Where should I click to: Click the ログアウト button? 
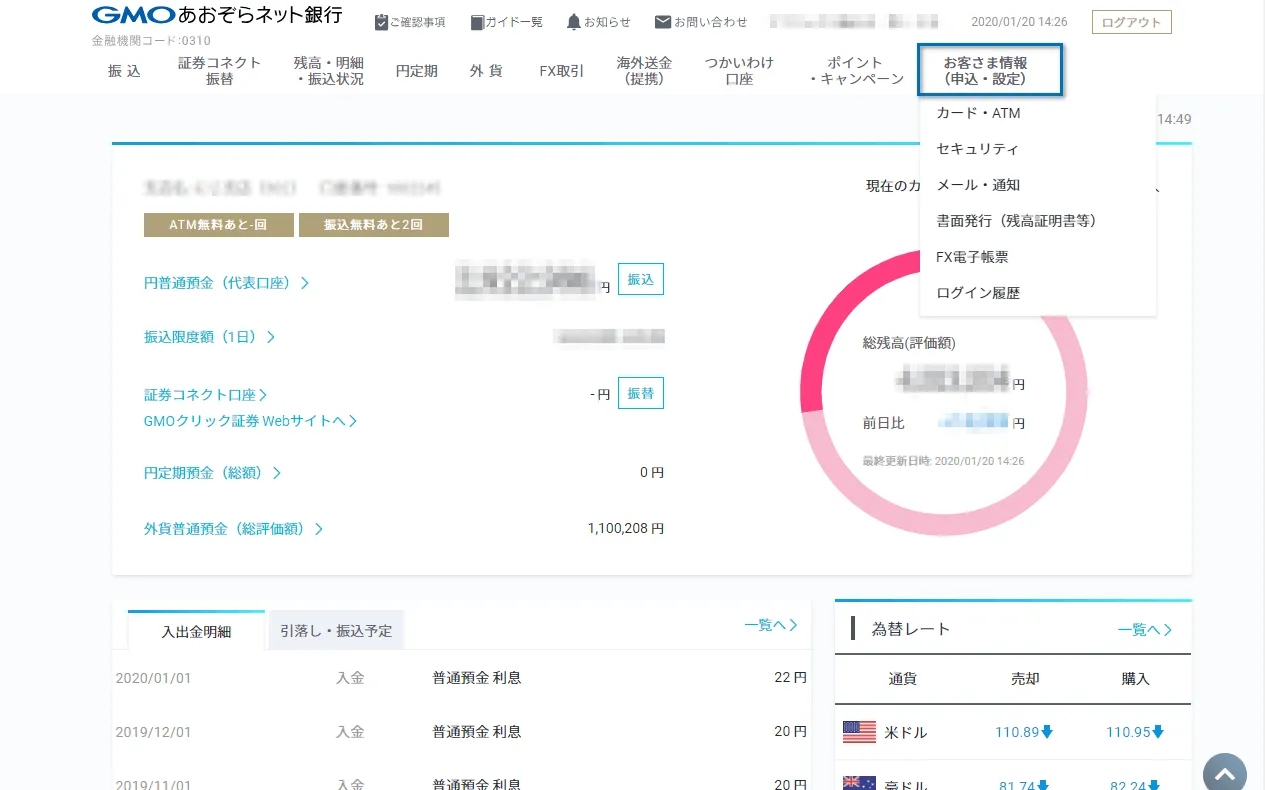pyautogui.click(x=1130, y=21)
